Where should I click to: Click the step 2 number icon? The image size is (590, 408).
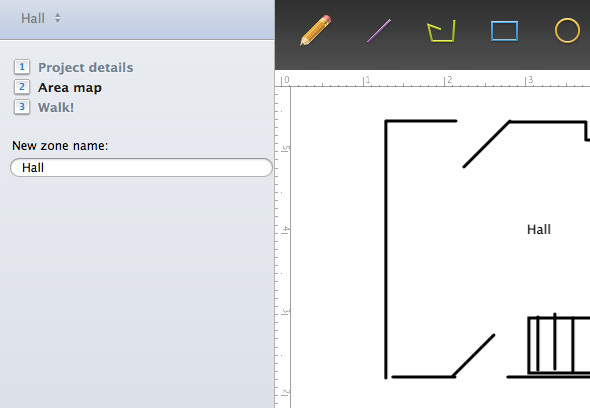pos(22,87)
